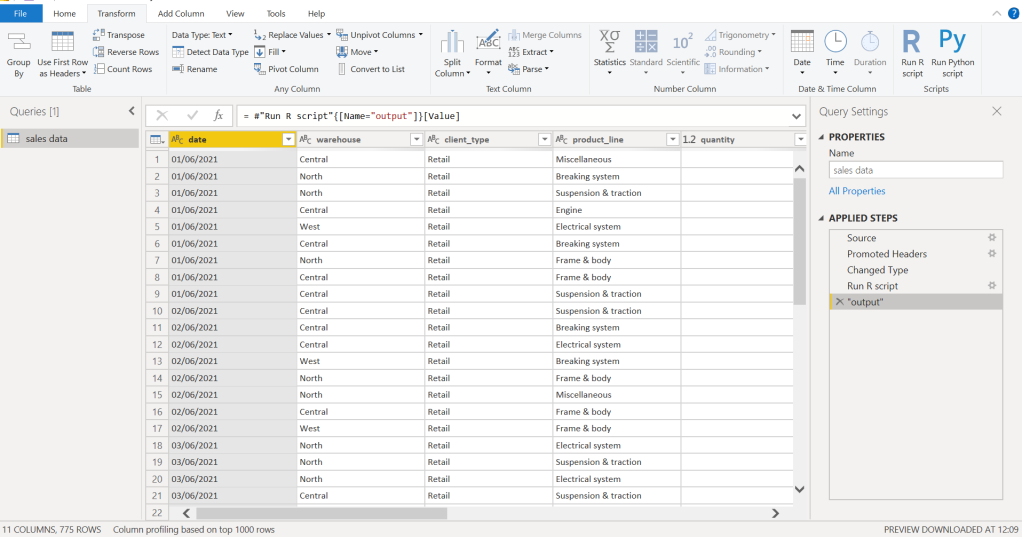Open the All Properties link
The width and height of the screenshot is (1022, 537).
tap(856, 191)
